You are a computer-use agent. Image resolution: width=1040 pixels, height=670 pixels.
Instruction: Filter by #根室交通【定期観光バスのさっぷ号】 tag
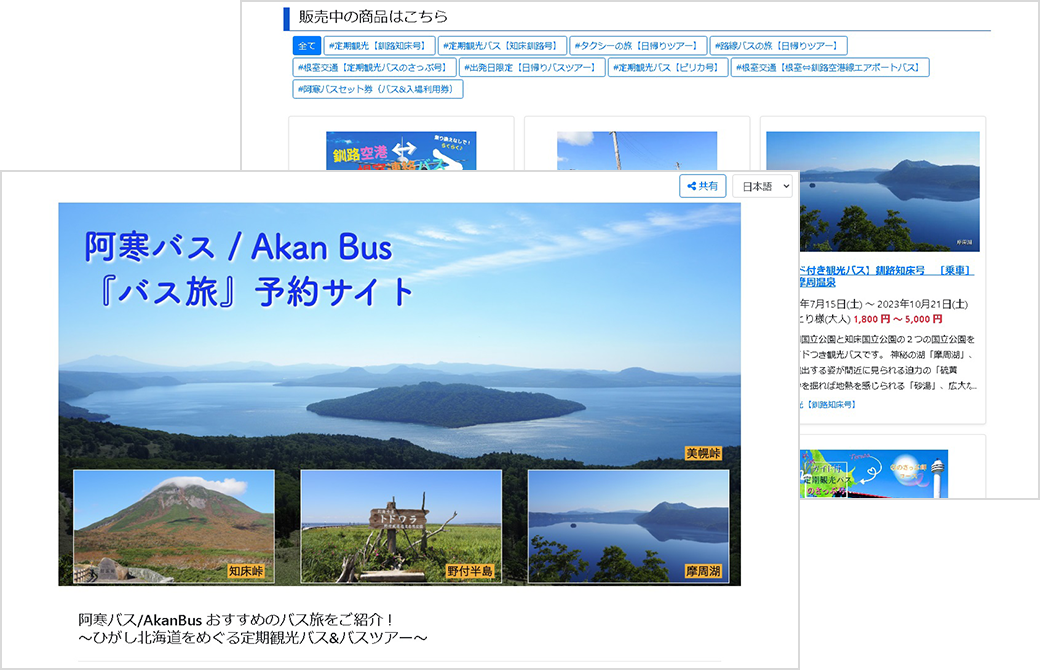375,68
